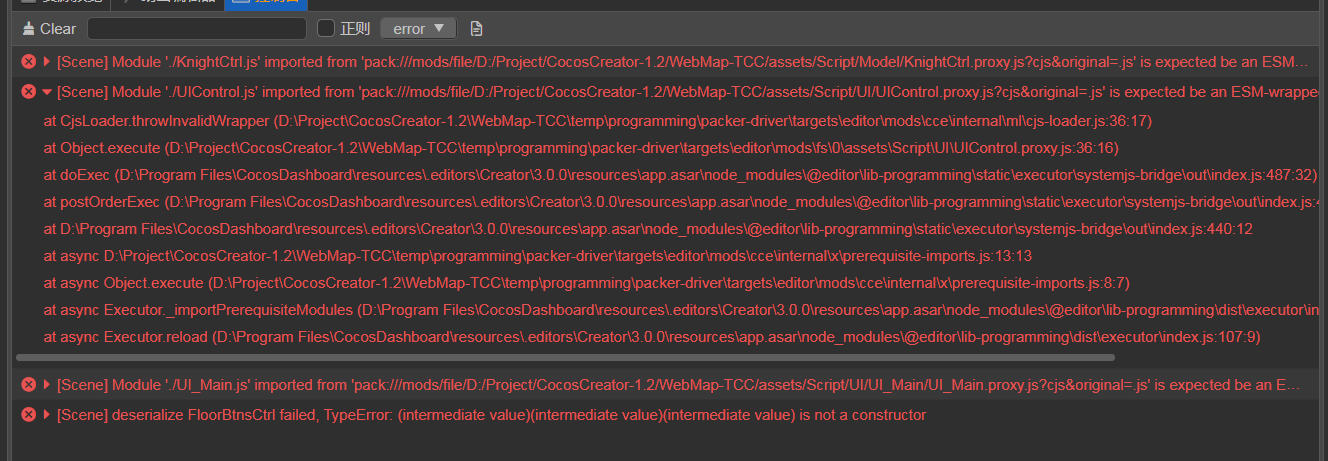Click the 'at postOrderExec' stack trace line

[x=683, y=202]
